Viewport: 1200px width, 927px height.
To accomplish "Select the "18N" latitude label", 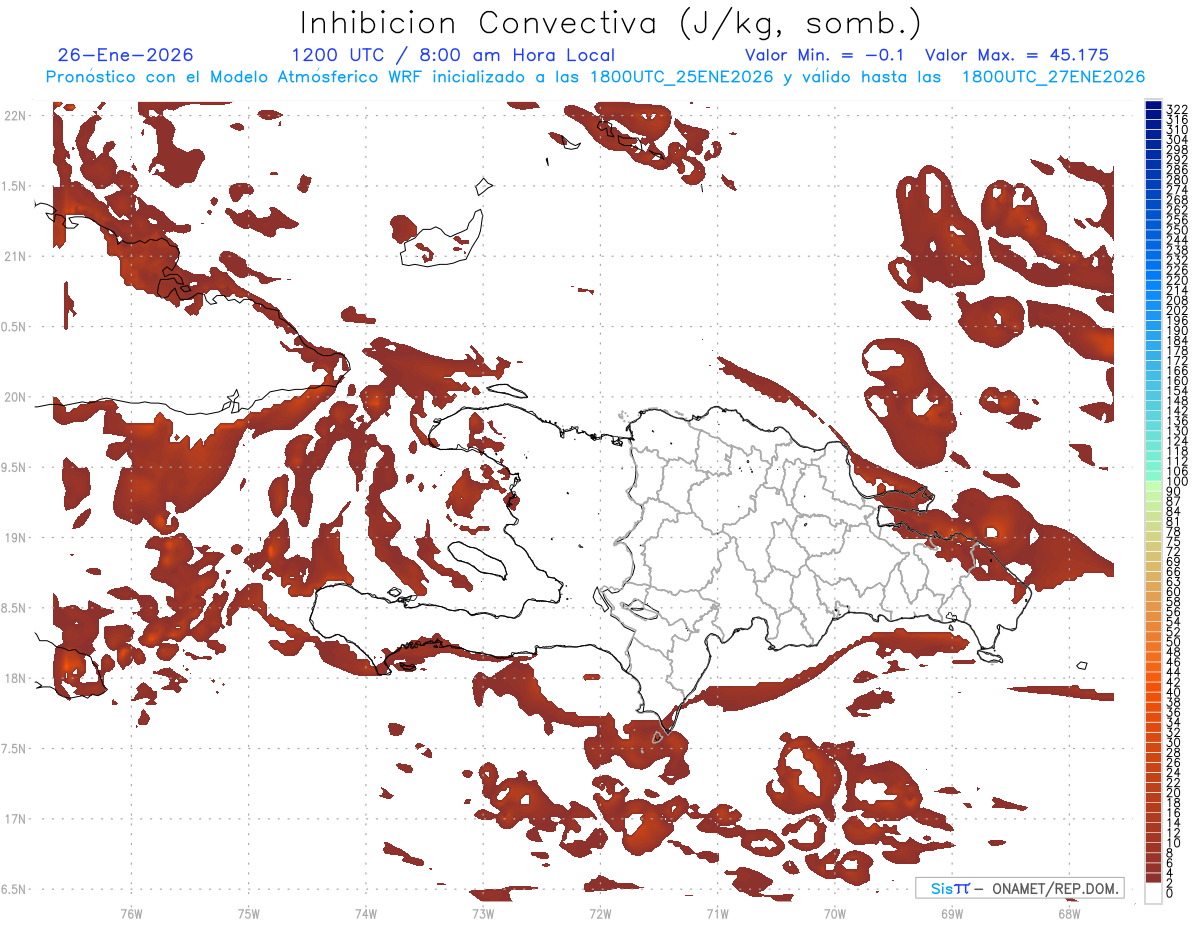I will tap(14, 679).
